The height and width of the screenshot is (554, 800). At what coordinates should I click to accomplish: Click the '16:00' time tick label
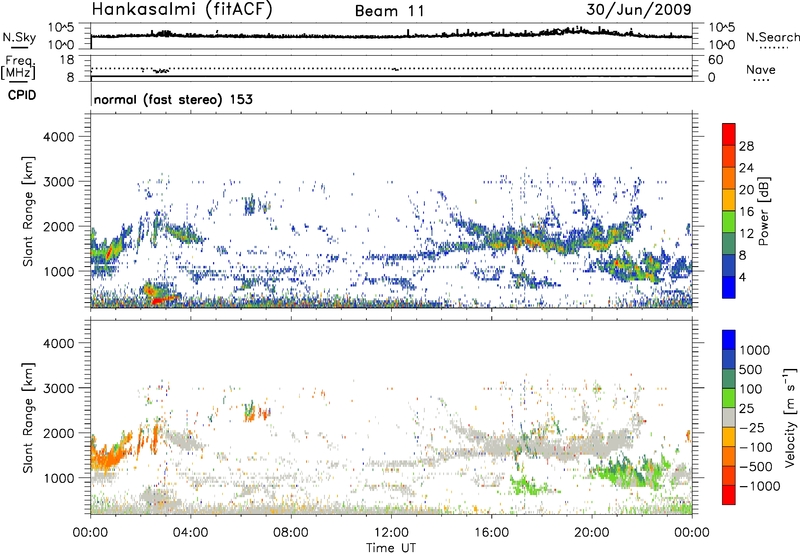point(491,533)
